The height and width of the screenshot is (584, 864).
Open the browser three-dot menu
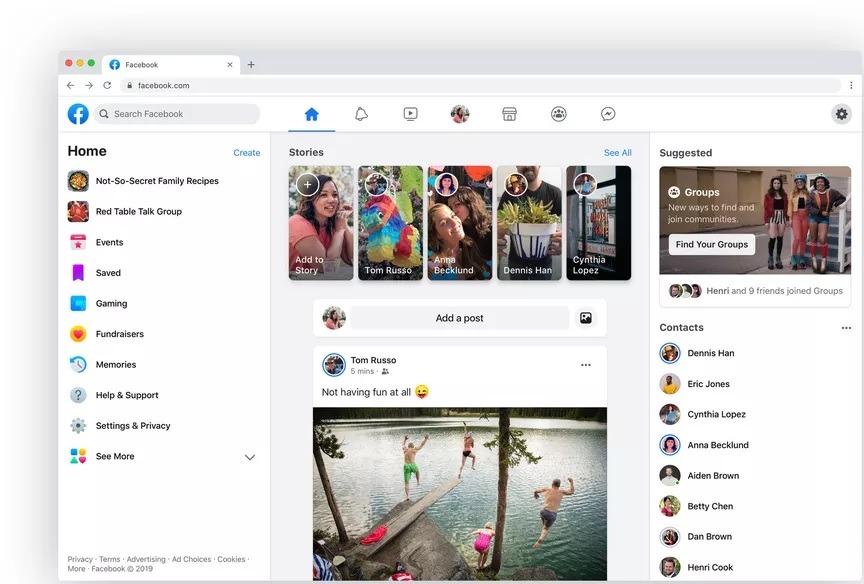pos(851,85)
